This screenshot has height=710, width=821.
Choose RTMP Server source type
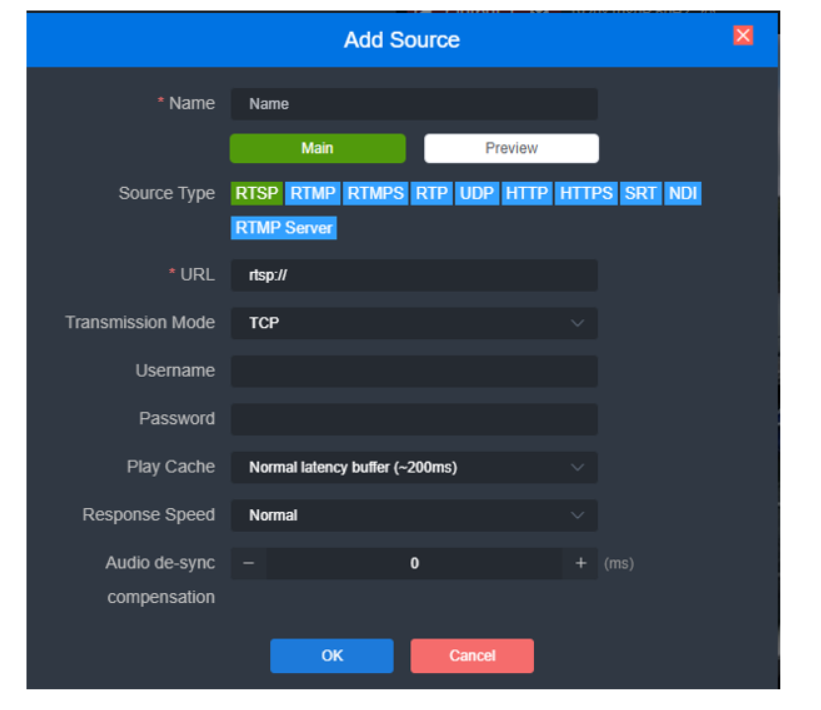[x=283, y=228]
